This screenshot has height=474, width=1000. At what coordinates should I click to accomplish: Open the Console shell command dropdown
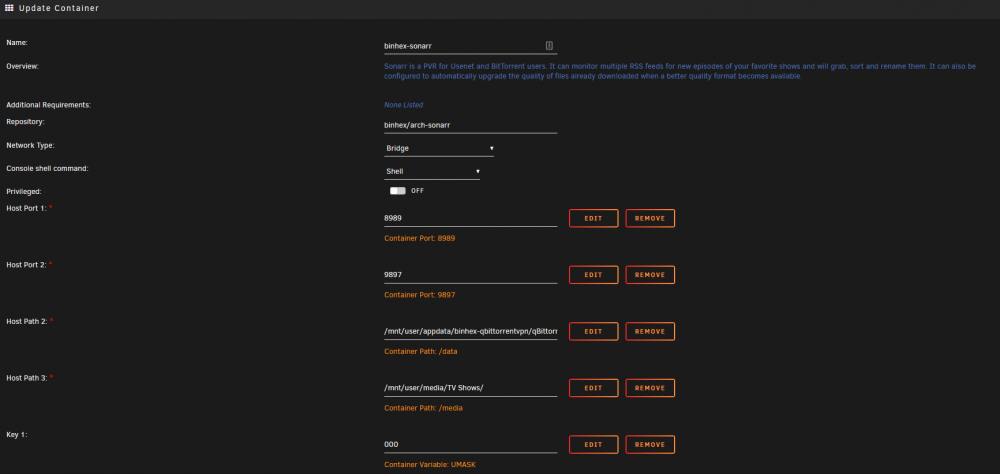coord(432,171)
